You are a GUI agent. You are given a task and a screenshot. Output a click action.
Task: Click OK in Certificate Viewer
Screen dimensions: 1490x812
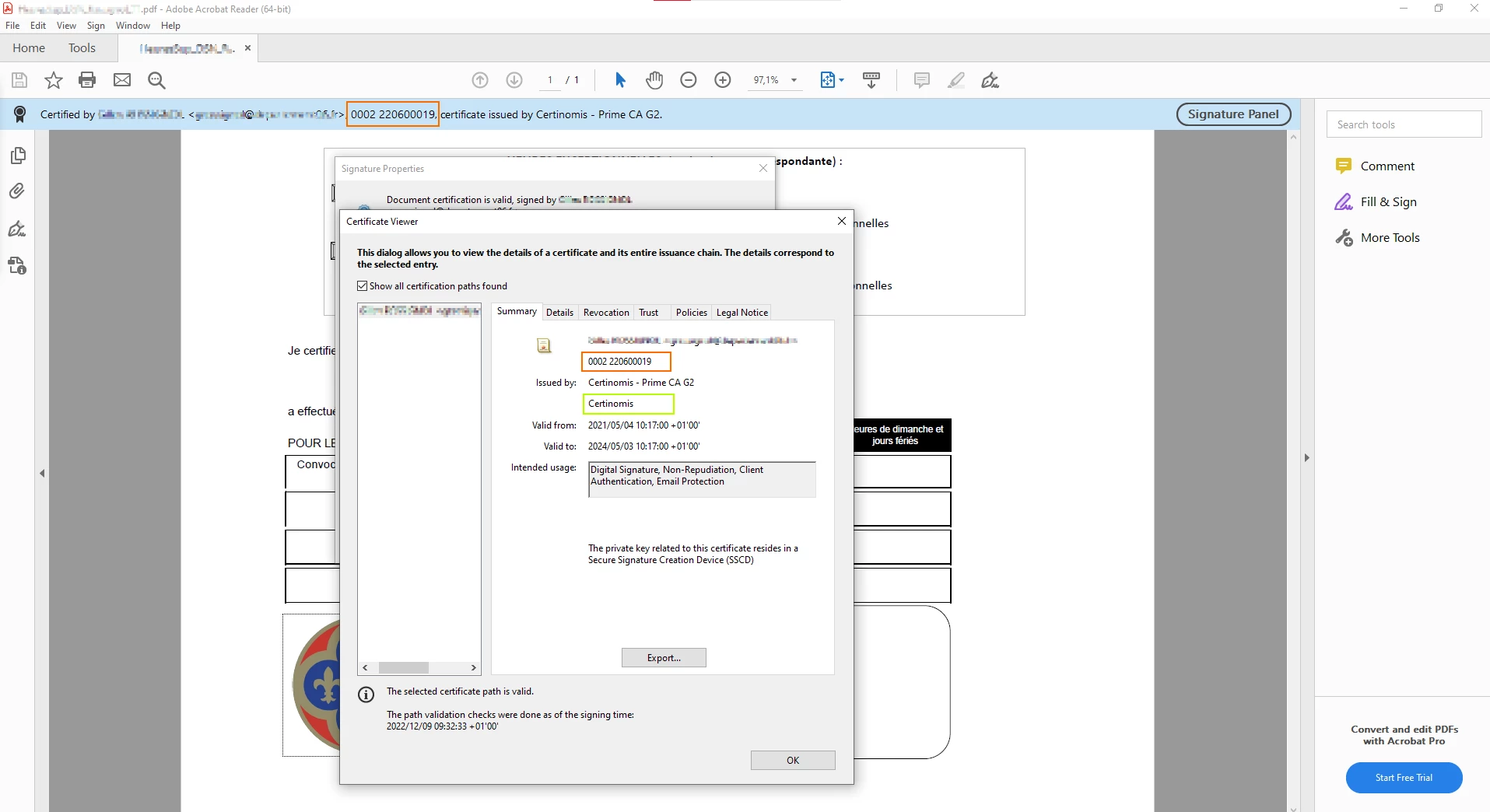coord(793,761)
